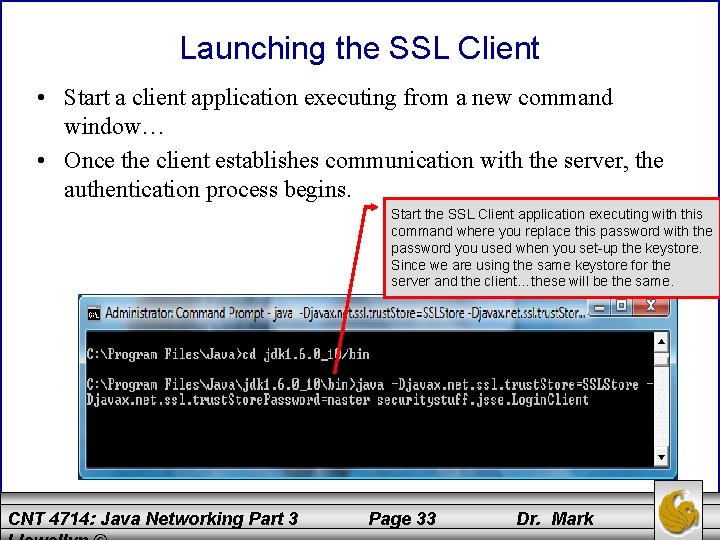
Task: Click the 'Dr. Mark' footer text
Action: coord(555,519)
